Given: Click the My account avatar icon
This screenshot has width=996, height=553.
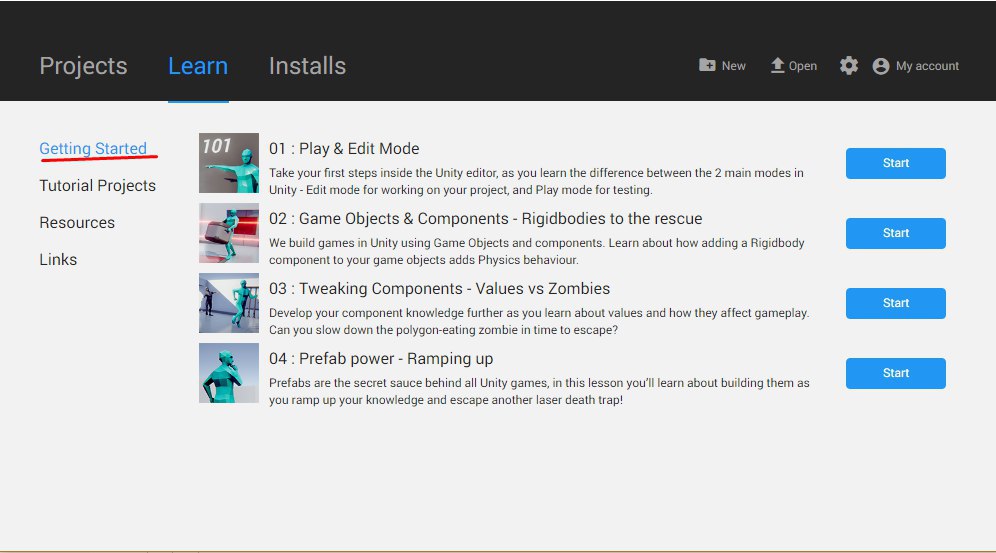Looking at the screenshot, I should [881, 66].
